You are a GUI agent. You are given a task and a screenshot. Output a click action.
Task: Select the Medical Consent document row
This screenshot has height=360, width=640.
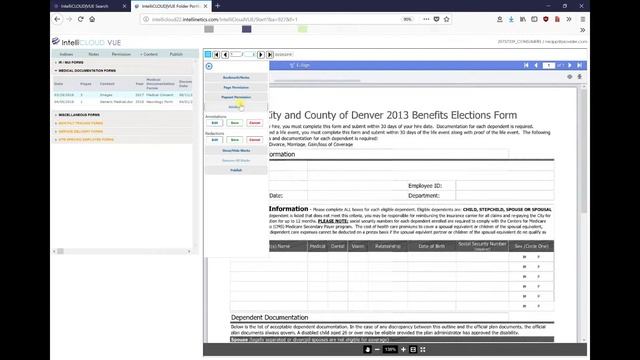pyautogui.click(x=123, y=95)
